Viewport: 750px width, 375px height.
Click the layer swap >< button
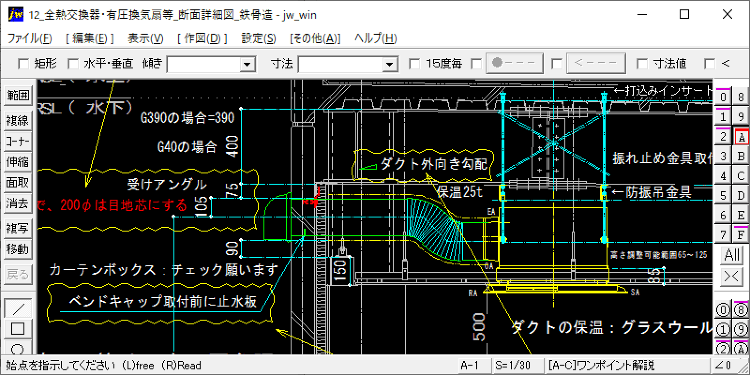coord(732,276)
